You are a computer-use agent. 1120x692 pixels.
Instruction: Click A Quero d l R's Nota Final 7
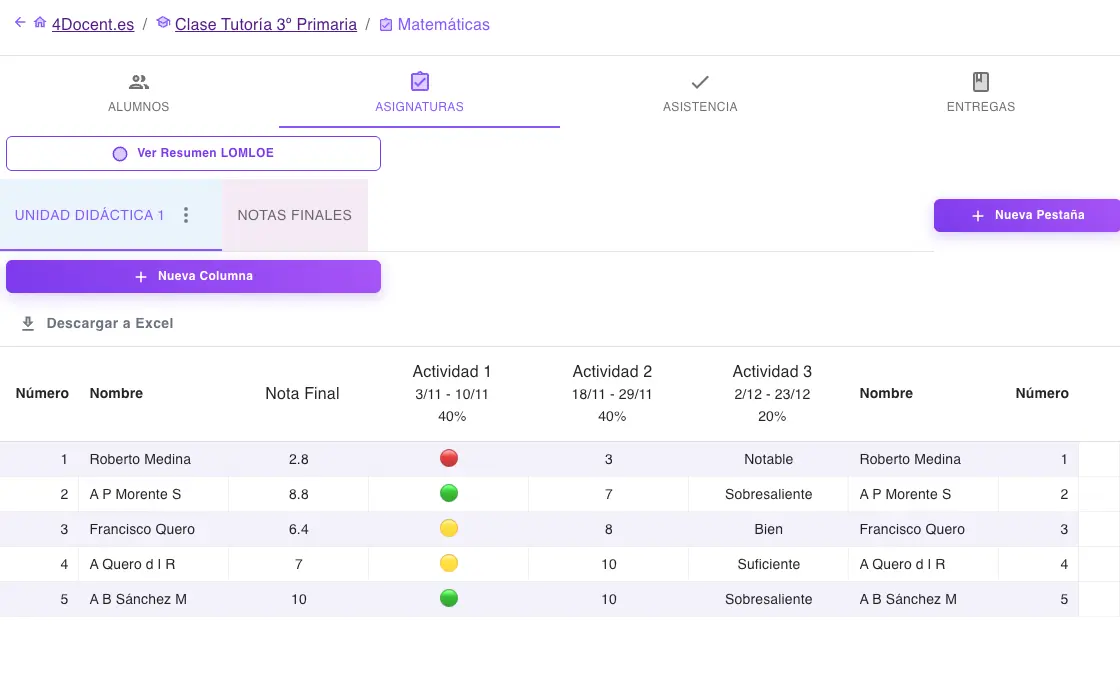(299, 564)
